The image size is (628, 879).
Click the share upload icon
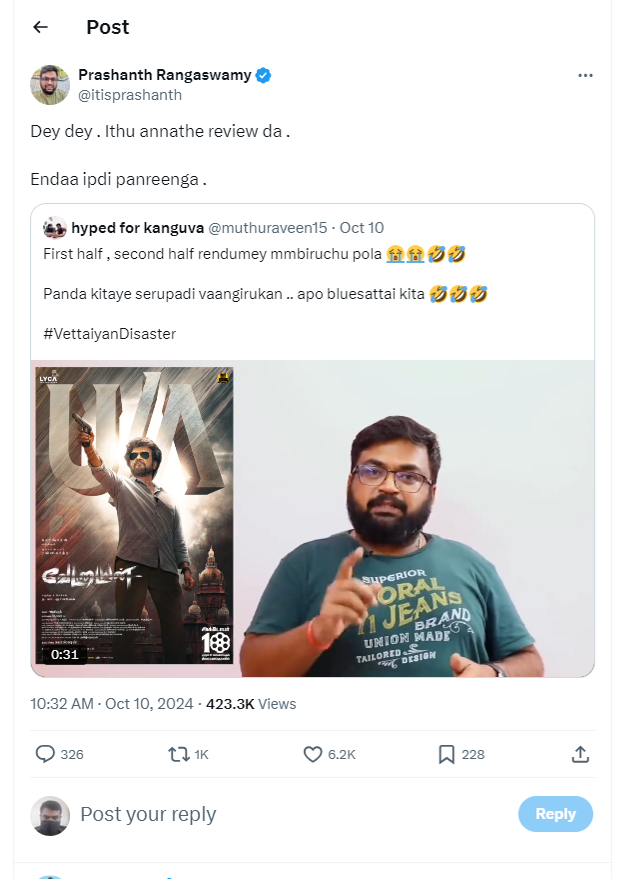pos(580,754)
